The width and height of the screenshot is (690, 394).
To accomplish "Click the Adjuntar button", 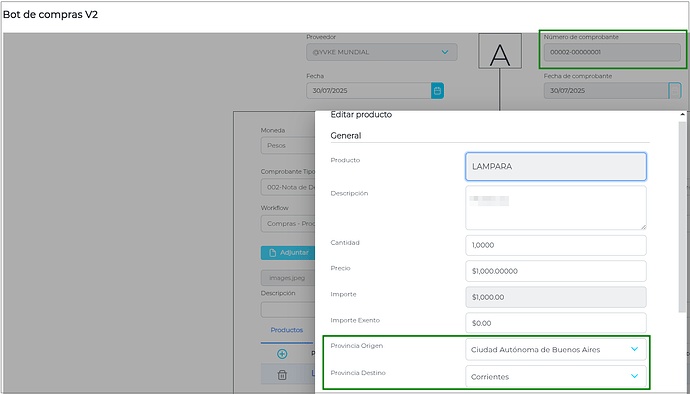I will click(288, 253).
